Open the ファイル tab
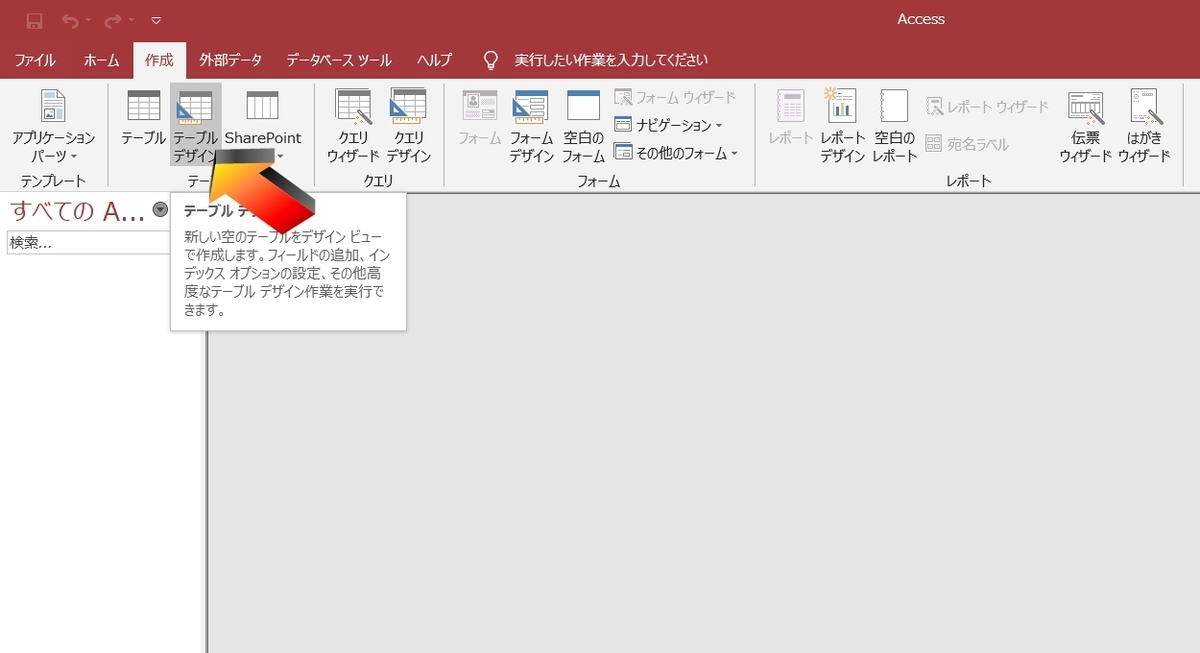The height and width of the screenshot is (653, 1200). [35, 60]
